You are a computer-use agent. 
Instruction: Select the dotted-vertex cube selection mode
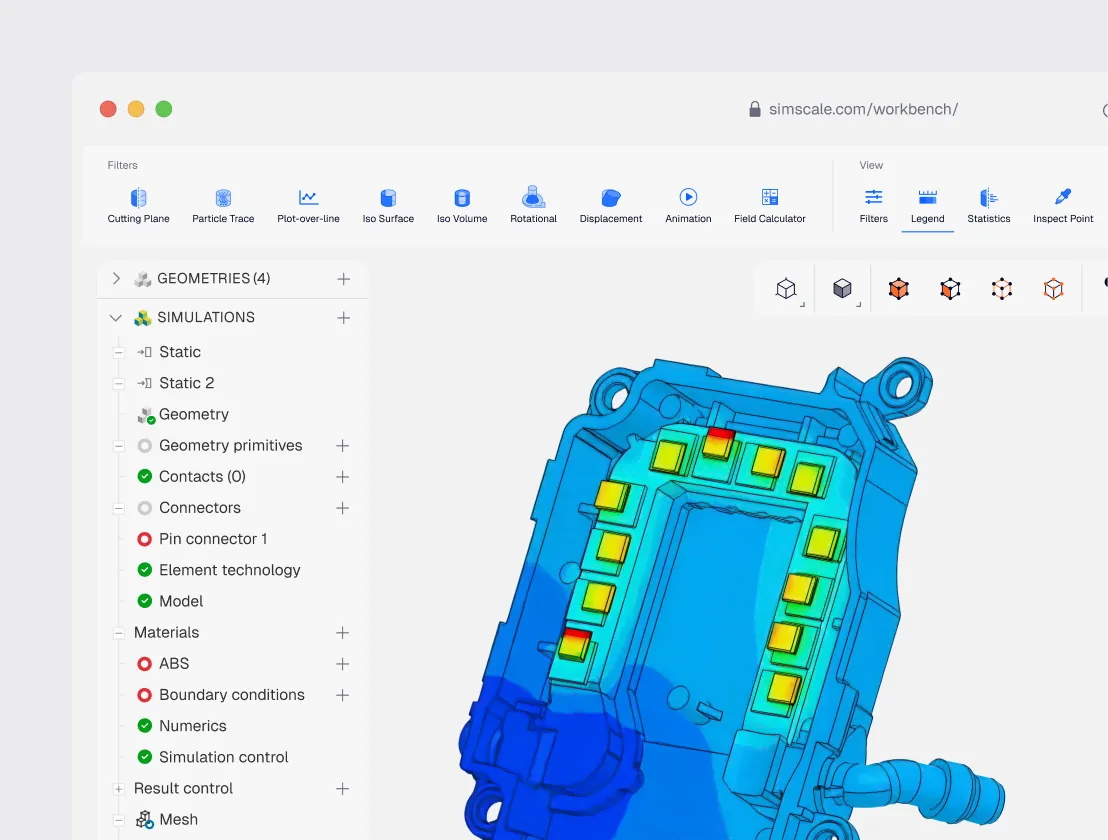[x=1002, y=288]
